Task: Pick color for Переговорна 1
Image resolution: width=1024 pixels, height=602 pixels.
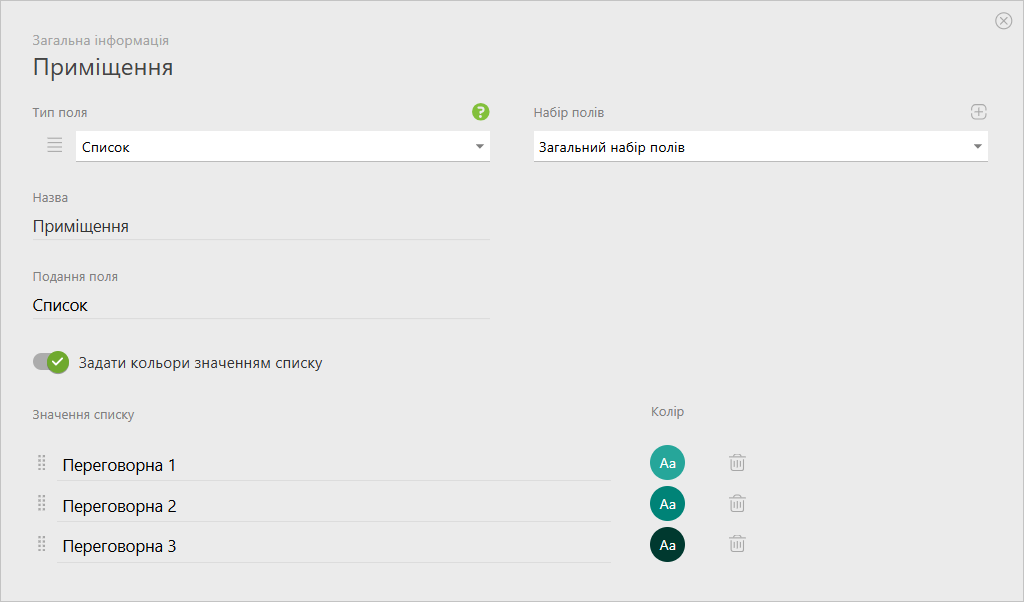Action: pos(667,463)
